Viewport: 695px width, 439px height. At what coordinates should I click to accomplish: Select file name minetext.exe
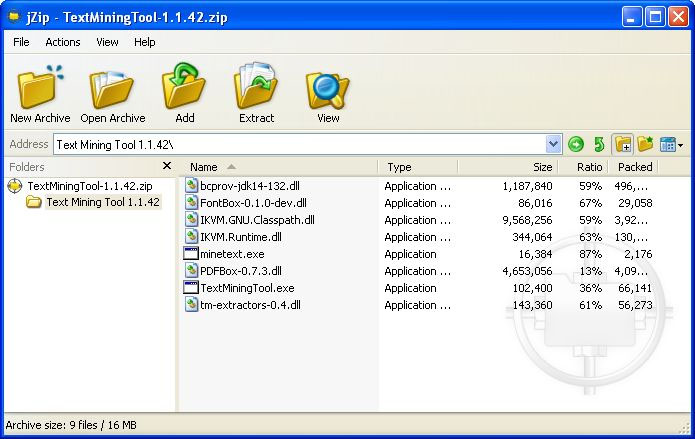coord(232,254)
